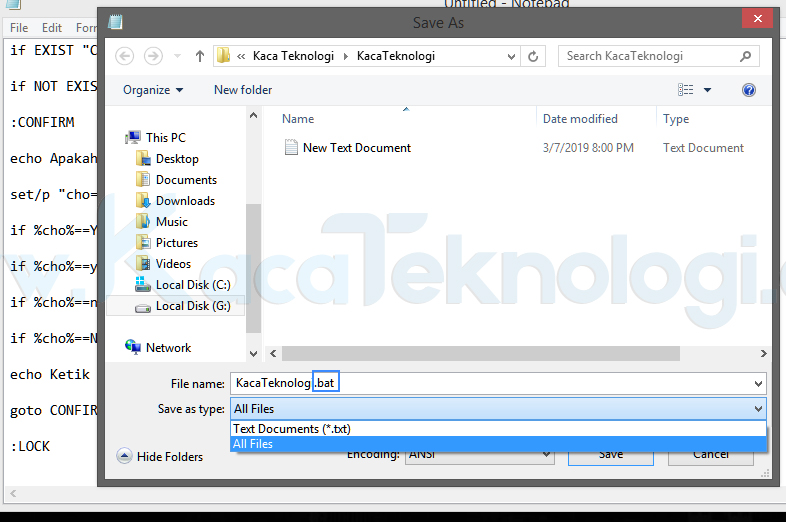Open Downloads in the navigation pane
Screen dimensions: 786x522
point(185,201)
